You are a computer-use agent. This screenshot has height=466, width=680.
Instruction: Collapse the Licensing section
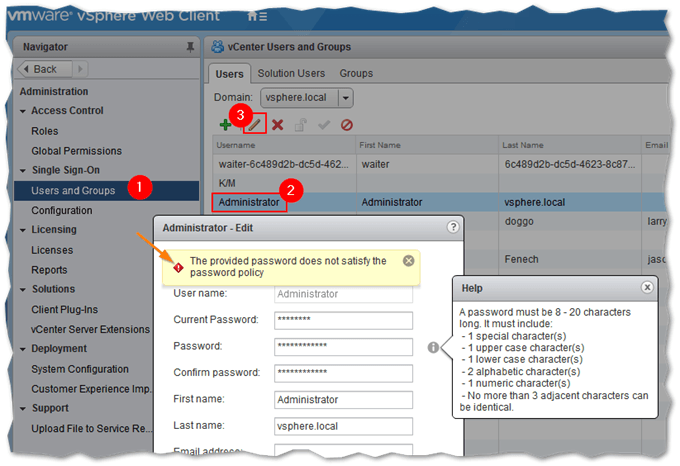tap(23, 230)
